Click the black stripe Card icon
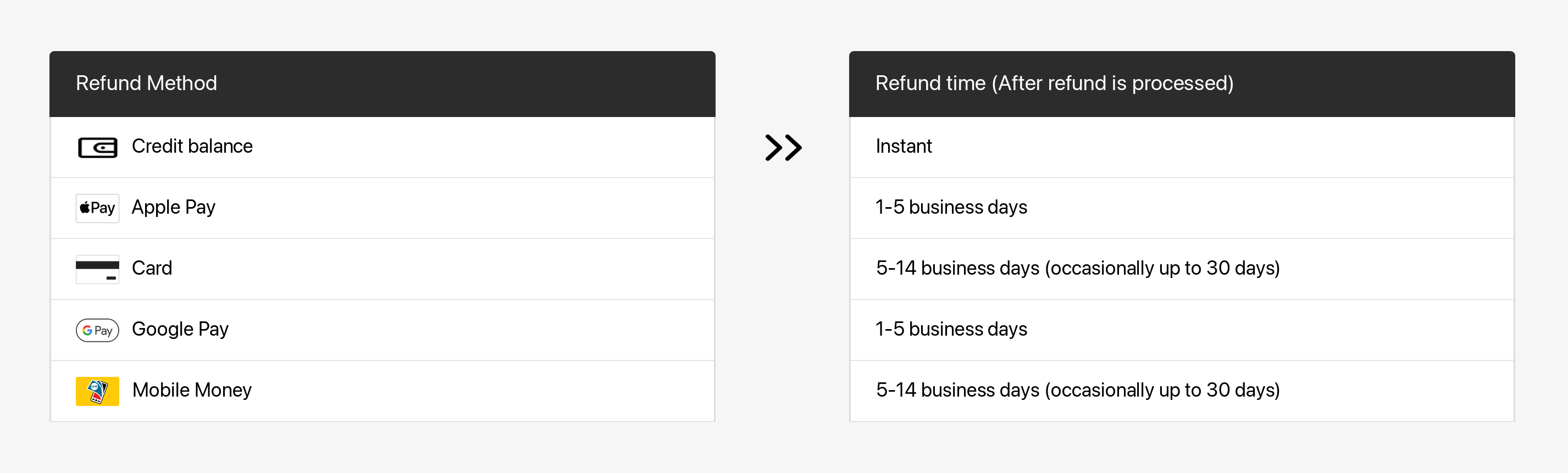1568x473 pixels. point(97,269)
